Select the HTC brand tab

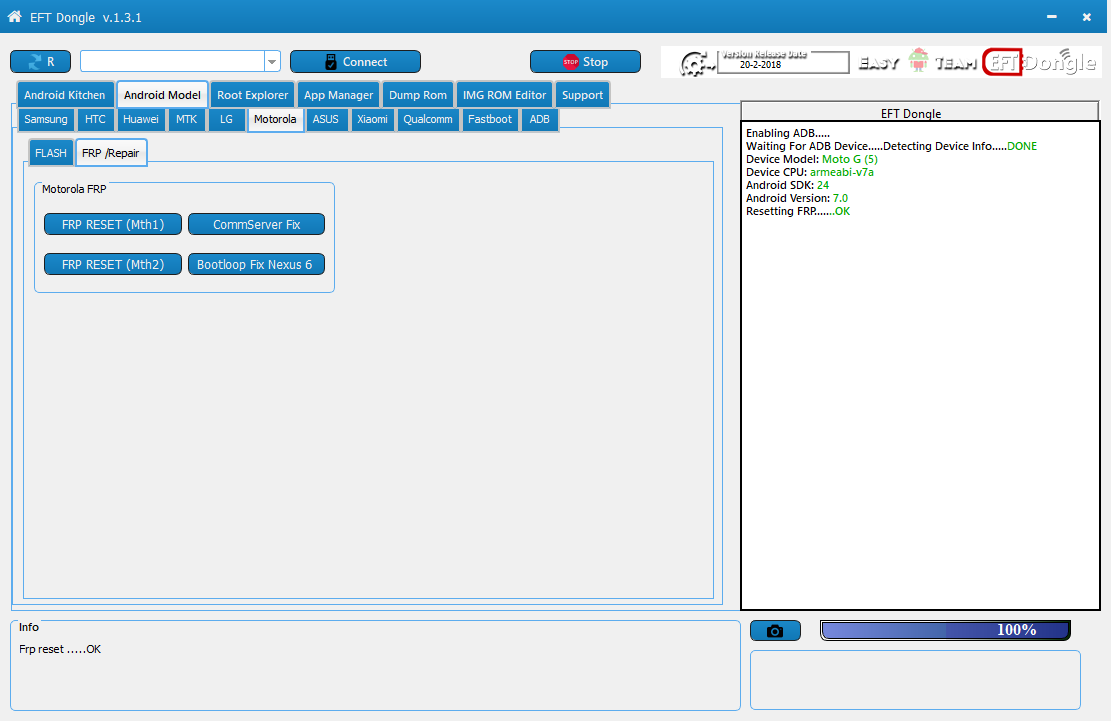(95, 119)
